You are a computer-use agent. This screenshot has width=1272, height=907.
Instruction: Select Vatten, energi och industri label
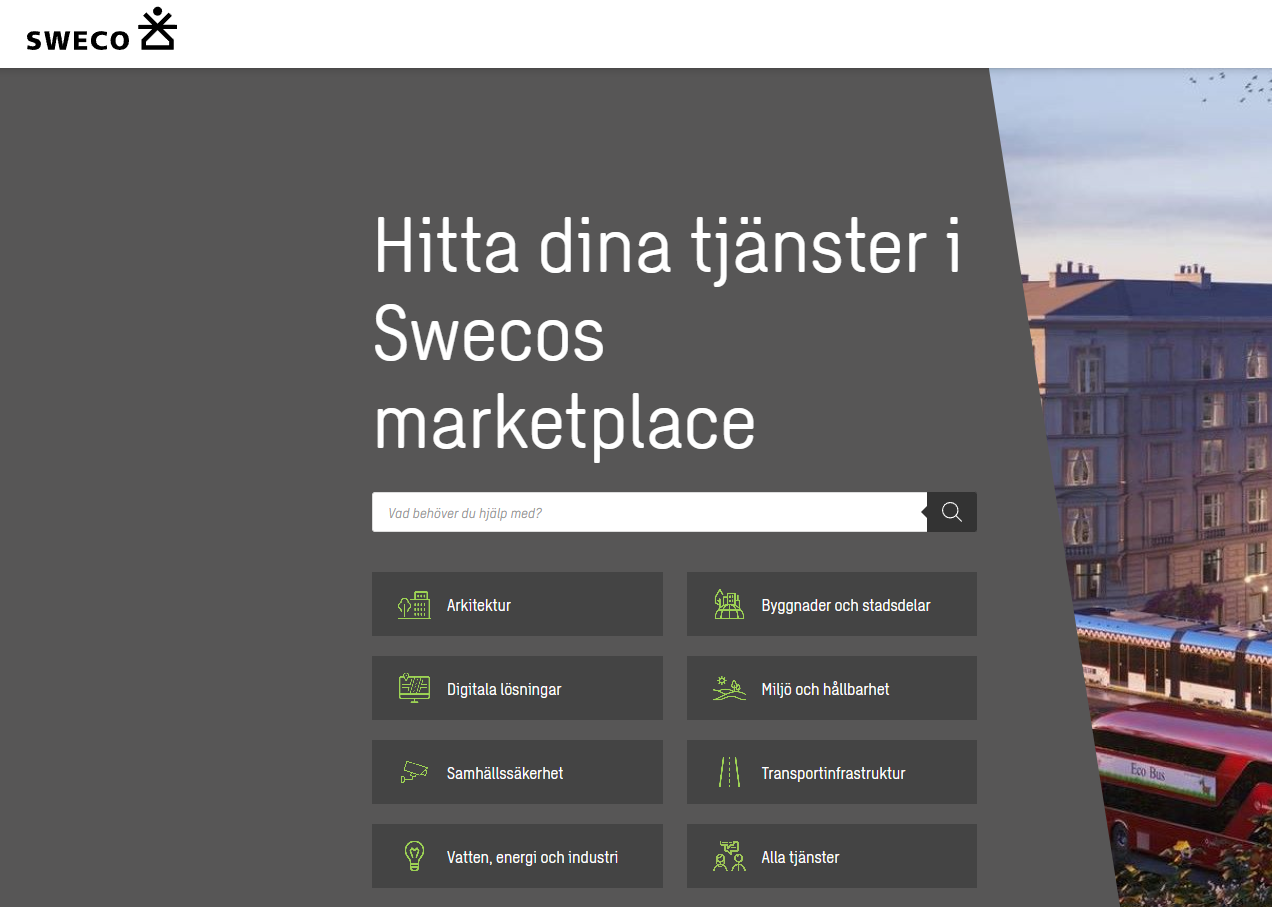point(532,857)
